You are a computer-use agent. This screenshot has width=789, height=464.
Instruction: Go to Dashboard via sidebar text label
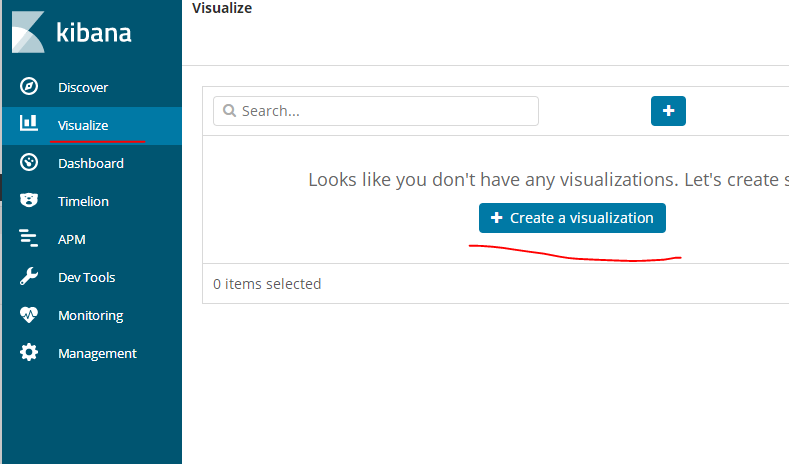pyautogui.click(x=91, y=163)
